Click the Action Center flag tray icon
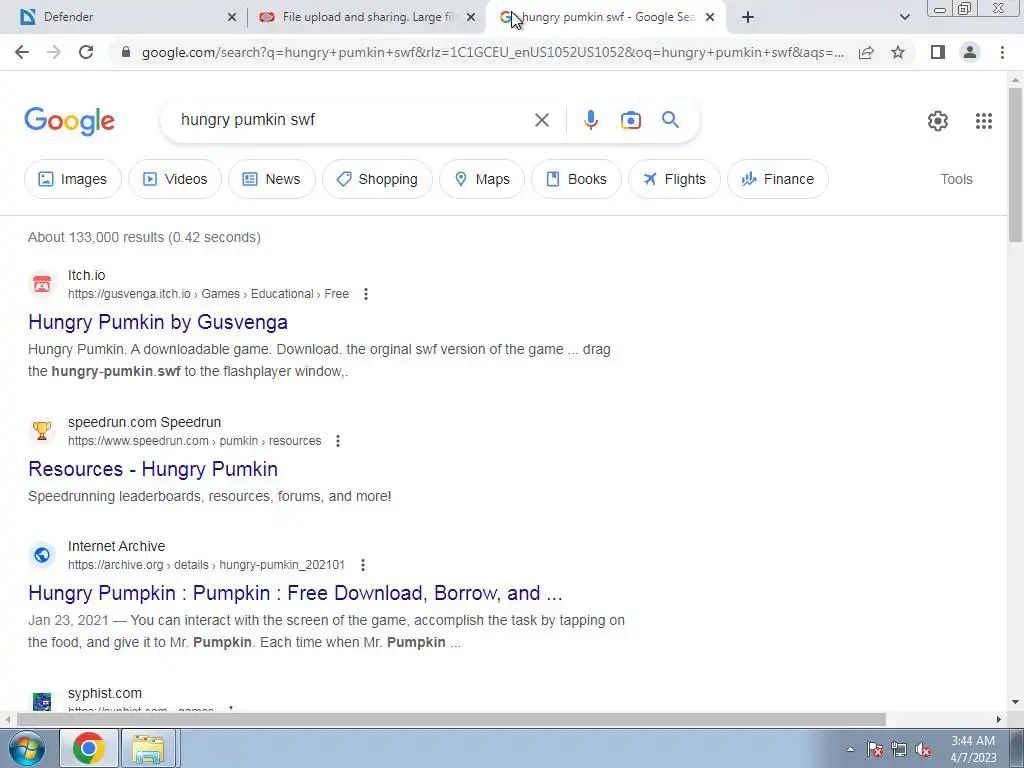This screenshot has height=768, width=1024. [875, 749]
